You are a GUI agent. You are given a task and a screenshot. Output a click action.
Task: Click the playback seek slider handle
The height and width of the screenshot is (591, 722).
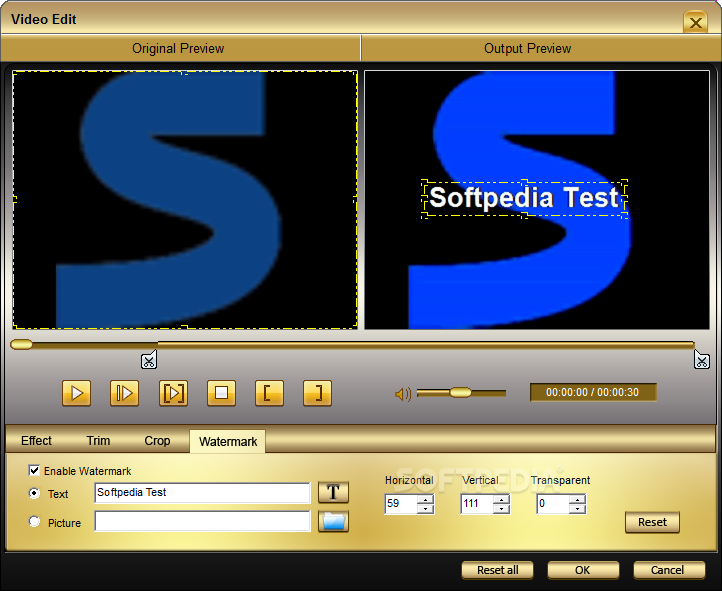21,344
